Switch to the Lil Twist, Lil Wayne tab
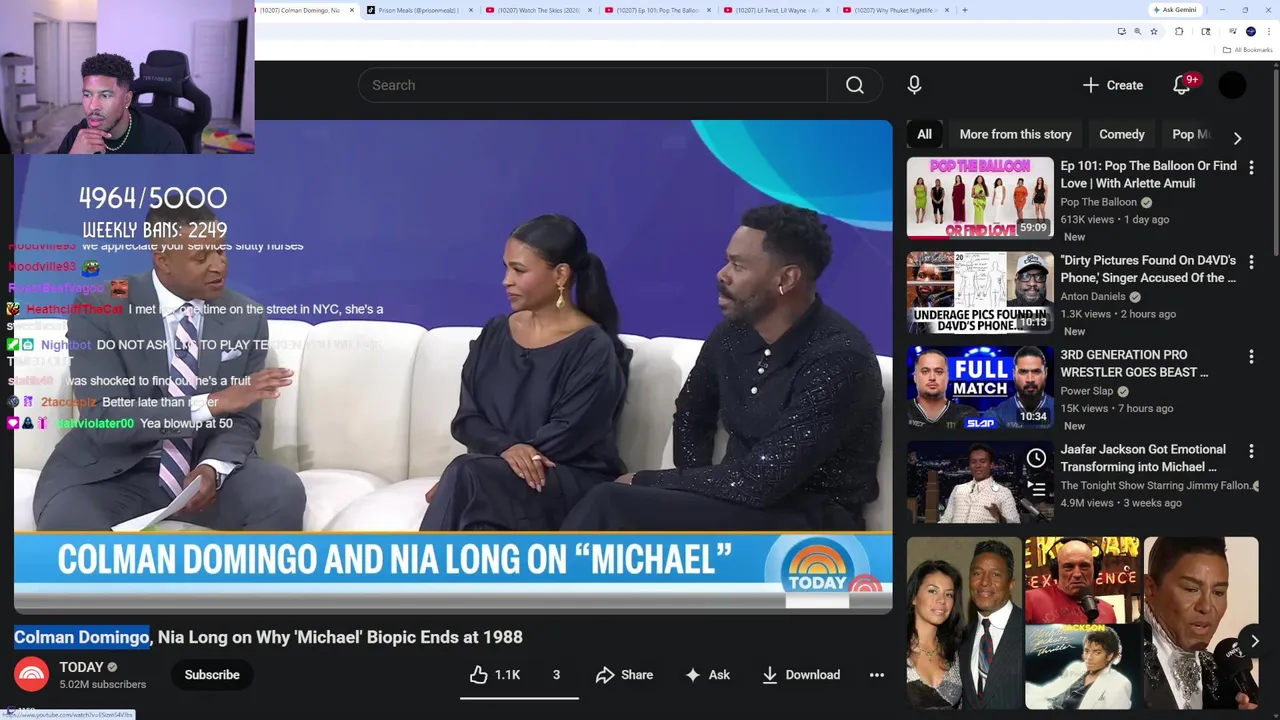1280x720 pixels. click(776, 10)
